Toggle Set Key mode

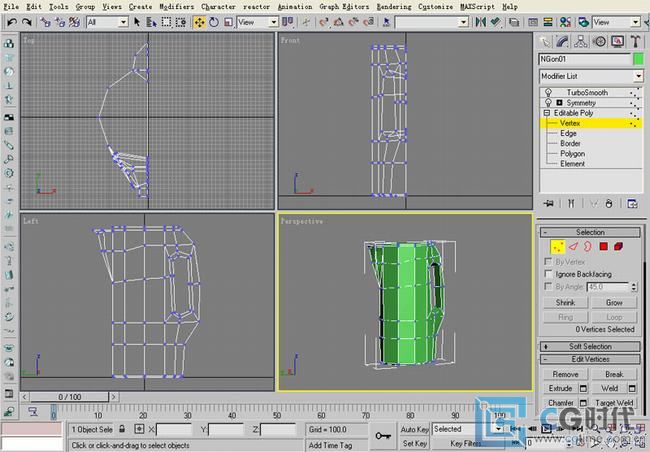coord(415,443)
